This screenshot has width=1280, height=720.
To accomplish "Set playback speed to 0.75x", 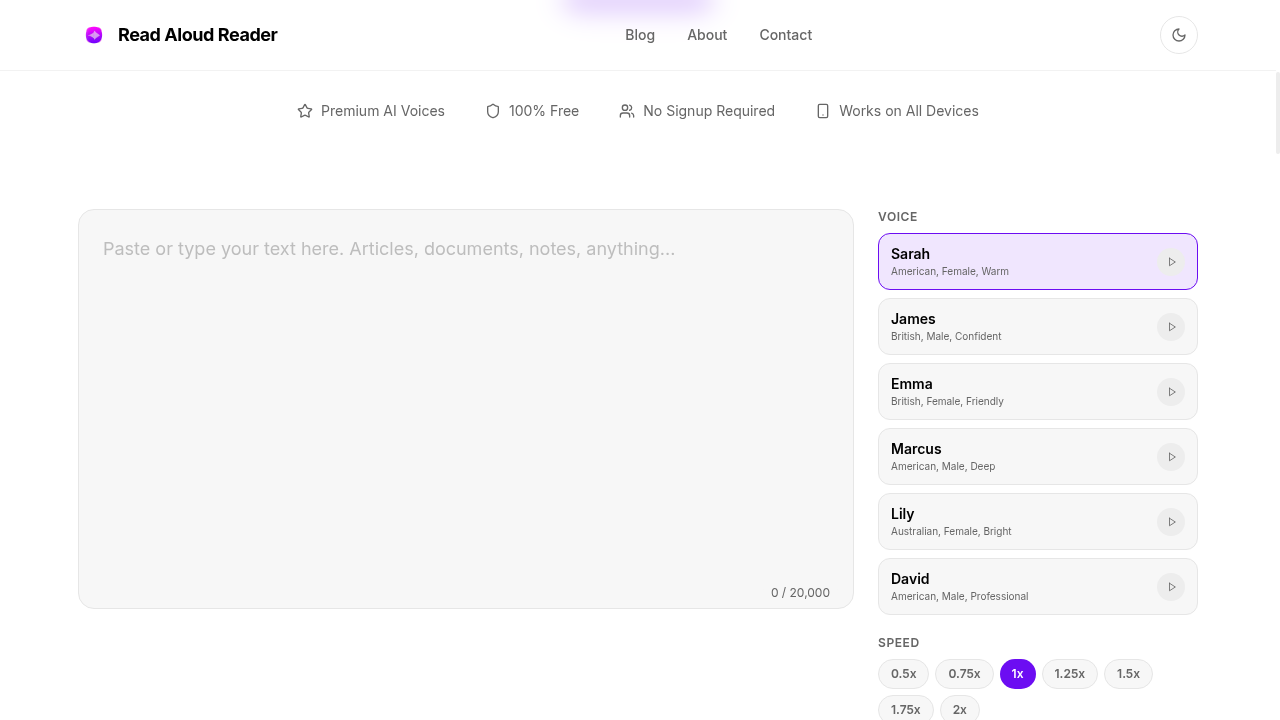I will click(x=965, y=674).
